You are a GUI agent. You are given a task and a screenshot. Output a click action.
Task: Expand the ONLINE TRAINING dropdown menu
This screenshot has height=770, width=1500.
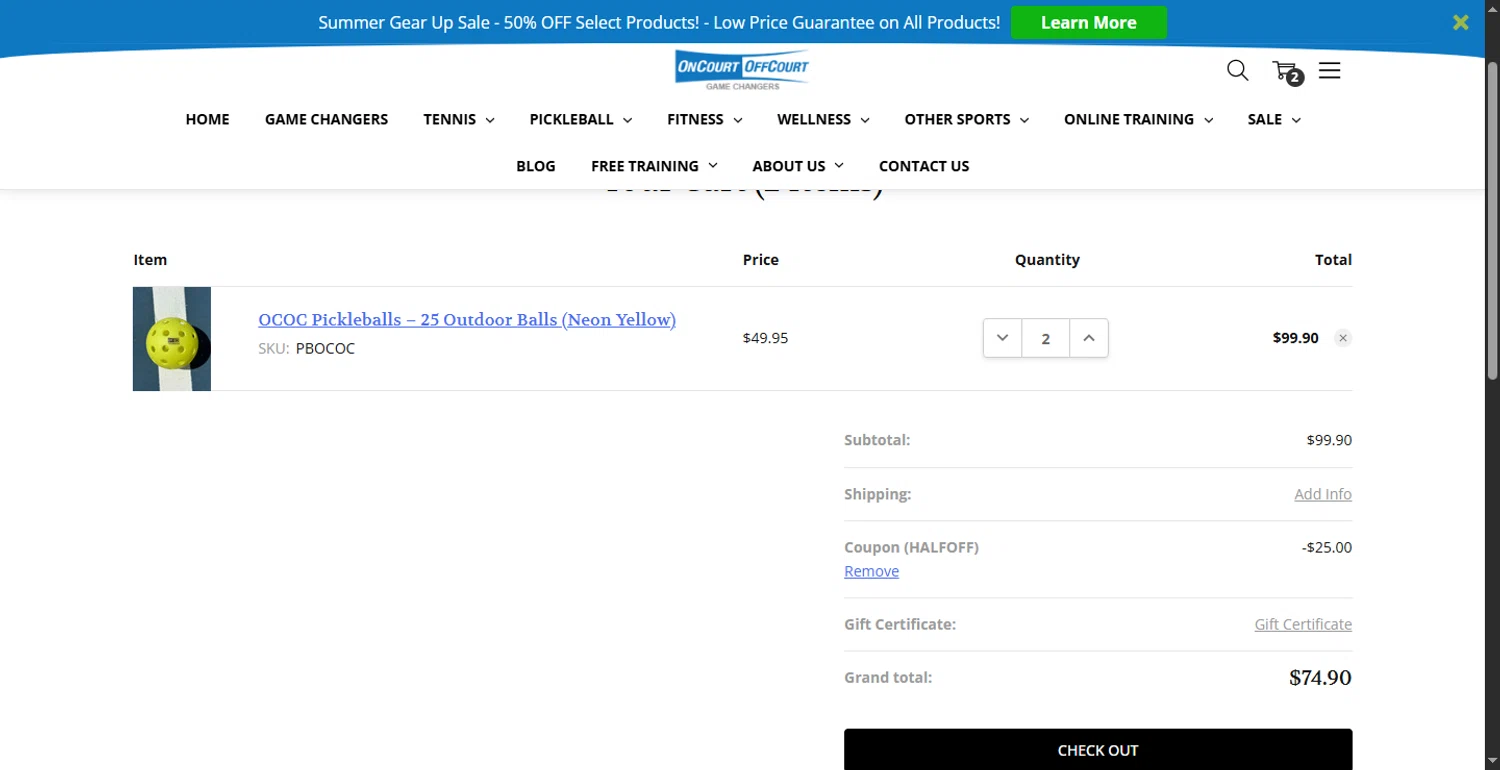tap(1139, 119)
